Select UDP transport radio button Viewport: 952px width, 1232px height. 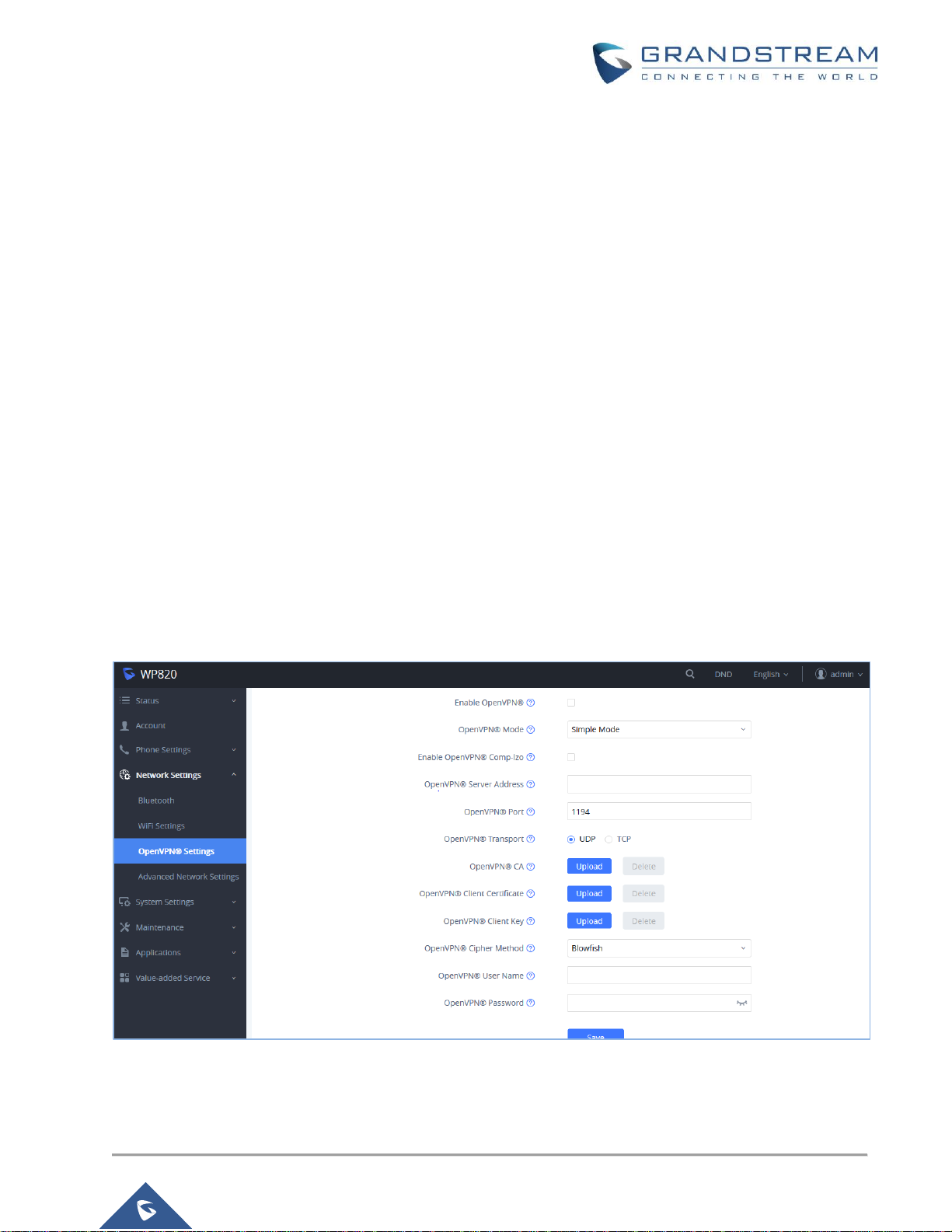pos(571,839)
